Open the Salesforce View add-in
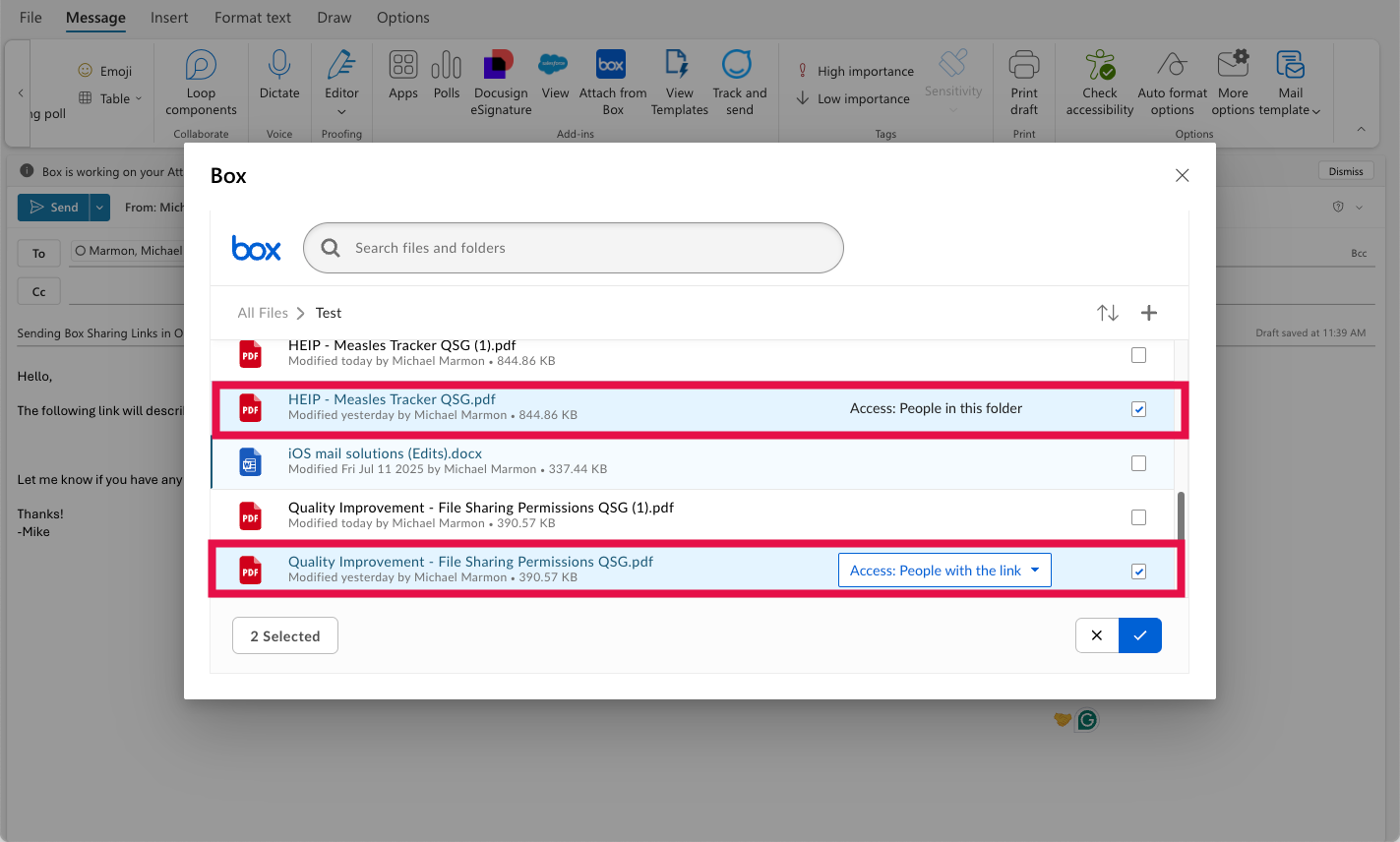1400x842 pixels. tap(555, 75)
